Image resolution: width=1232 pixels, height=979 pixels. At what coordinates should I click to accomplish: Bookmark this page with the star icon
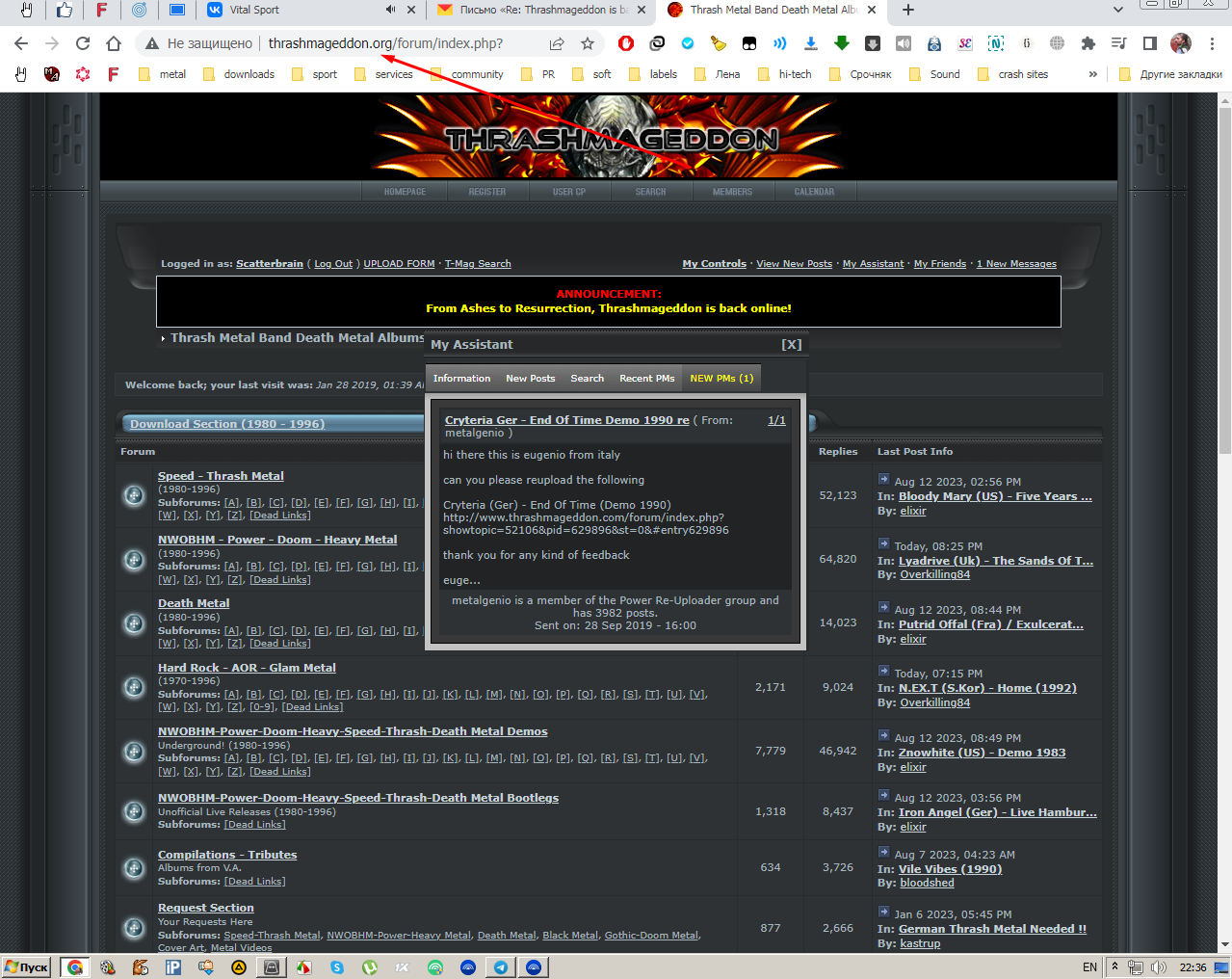(x=588, y=43)
